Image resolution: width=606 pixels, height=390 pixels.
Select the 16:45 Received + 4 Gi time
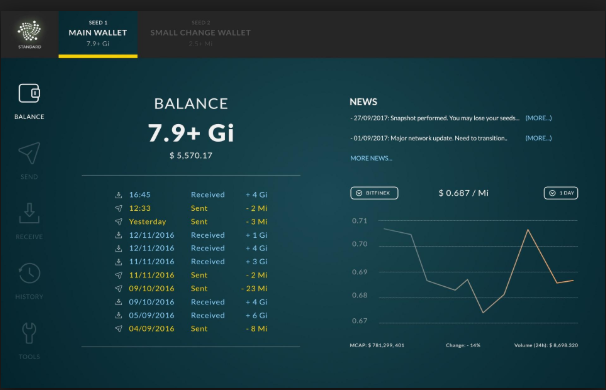140,195
